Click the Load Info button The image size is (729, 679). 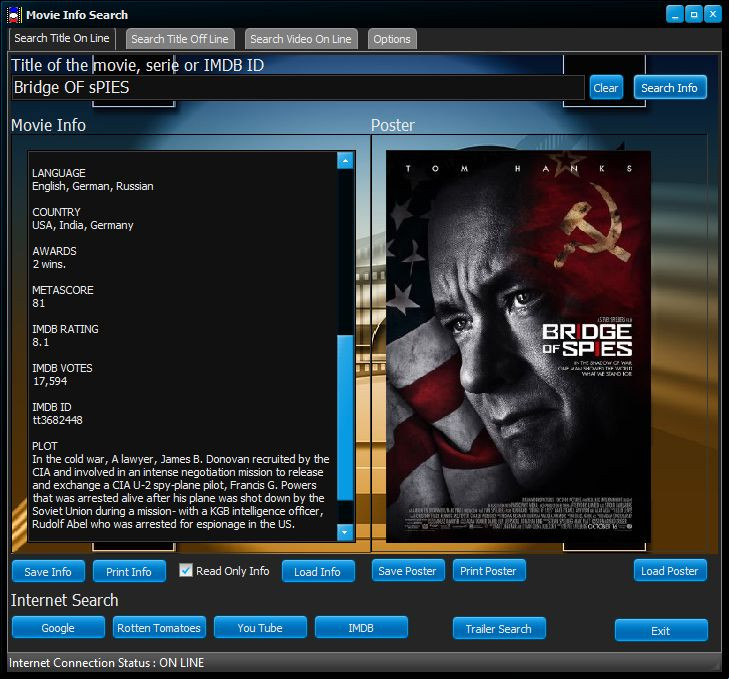tap(318, 572)
